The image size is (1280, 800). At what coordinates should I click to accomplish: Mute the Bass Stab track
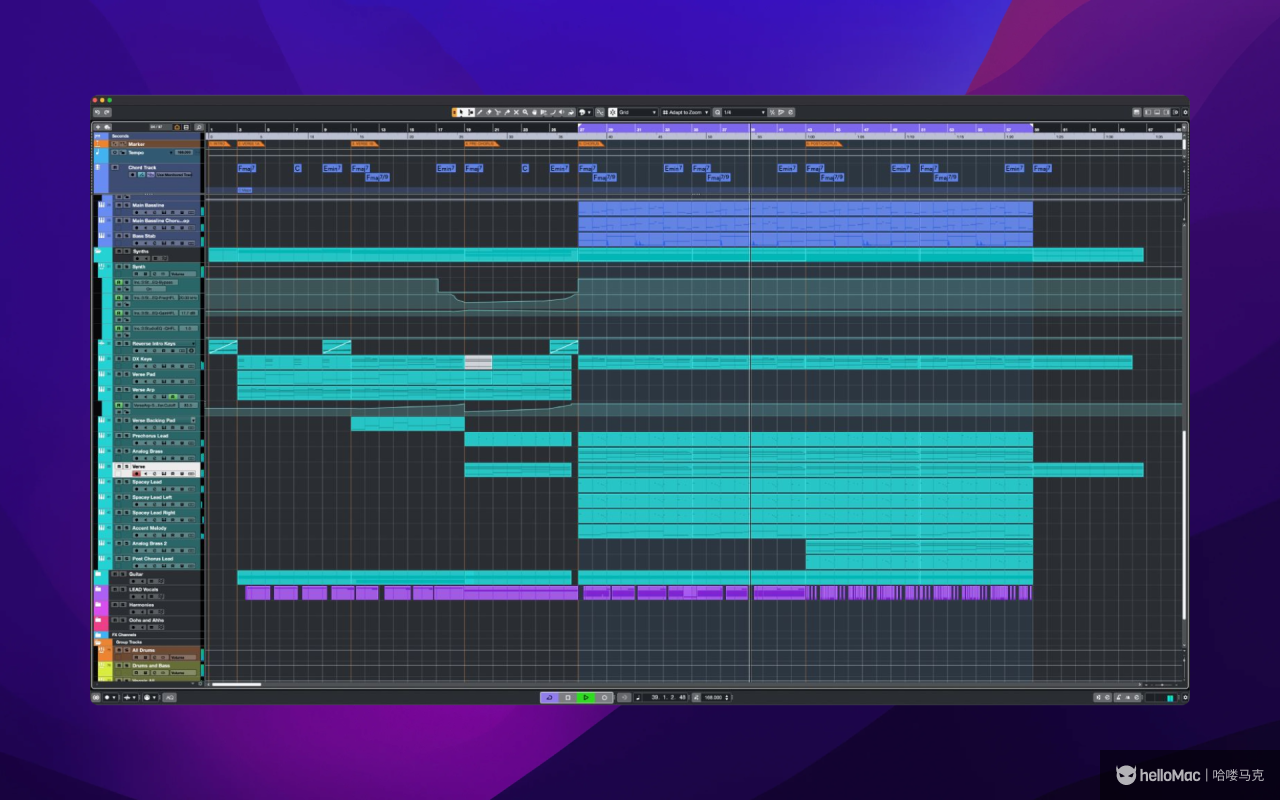119,236
